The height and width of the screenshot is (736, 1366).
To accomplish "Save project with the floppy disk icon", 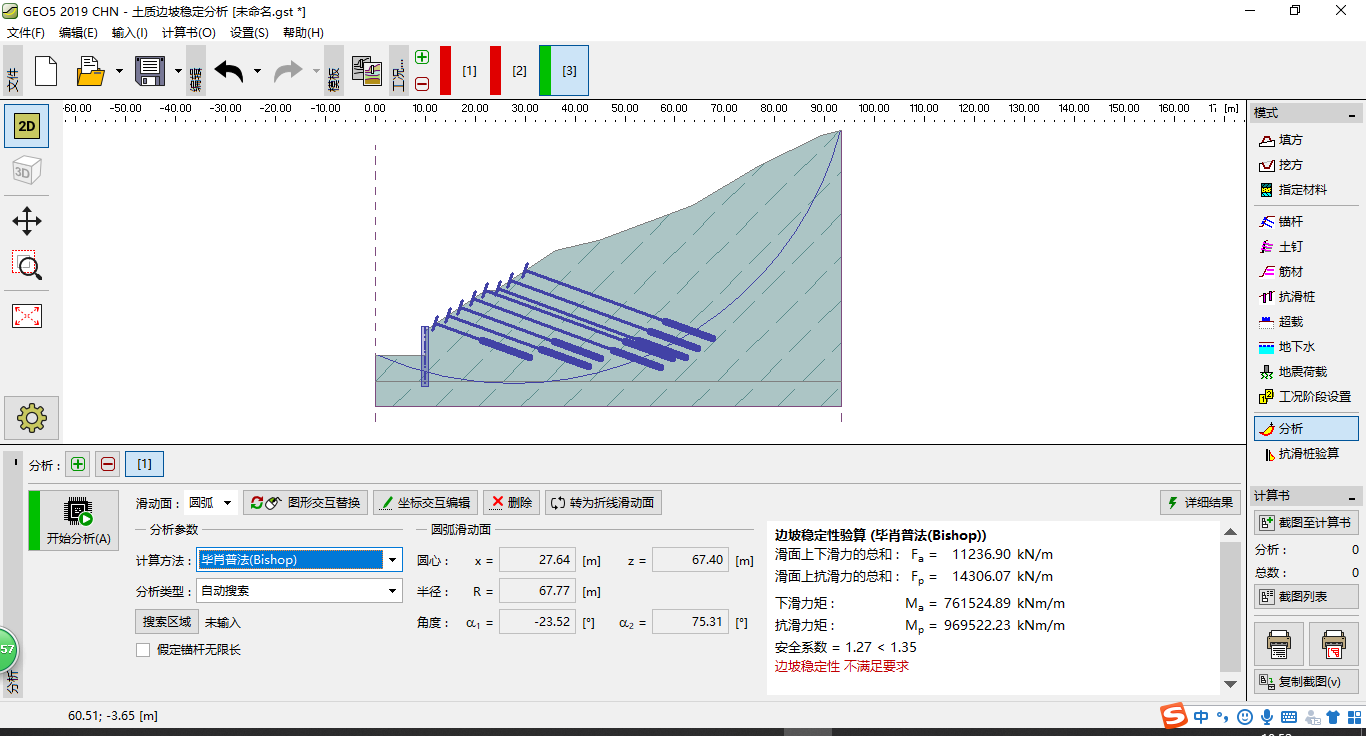I will (150, 71).
